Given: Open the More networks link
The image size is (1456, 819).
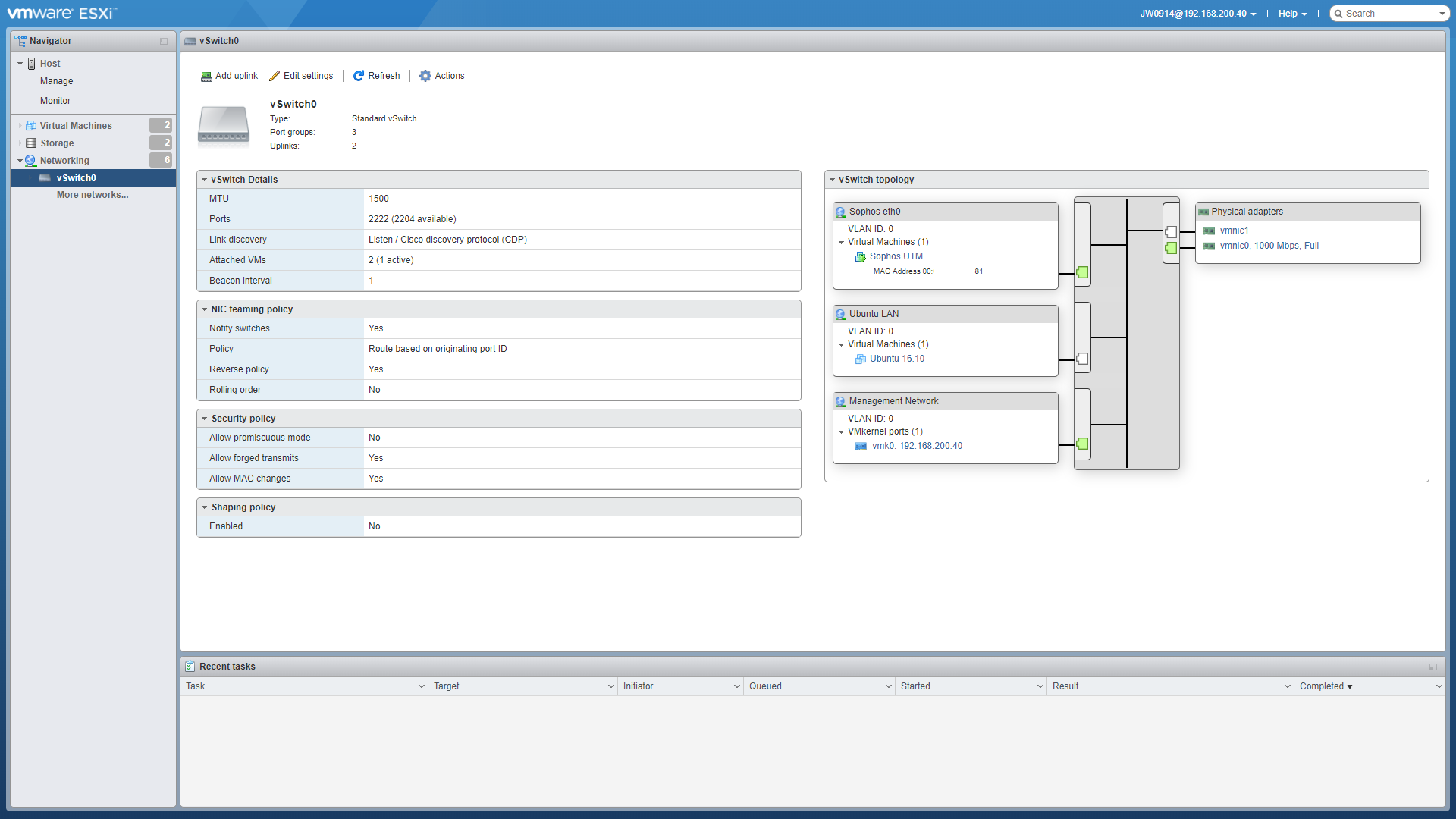Looking at the screenshot, I should click(93, 195).
